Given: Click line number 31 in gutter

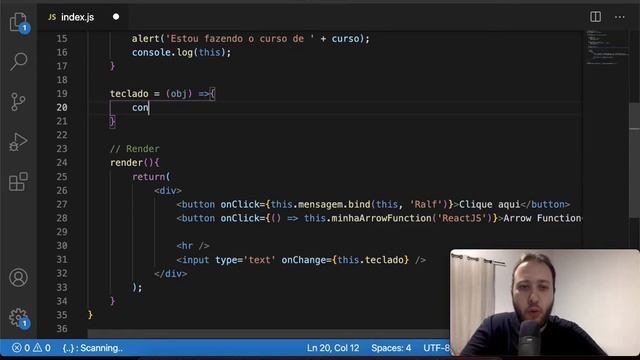Looking at the screenshot, I should point(62,259).
